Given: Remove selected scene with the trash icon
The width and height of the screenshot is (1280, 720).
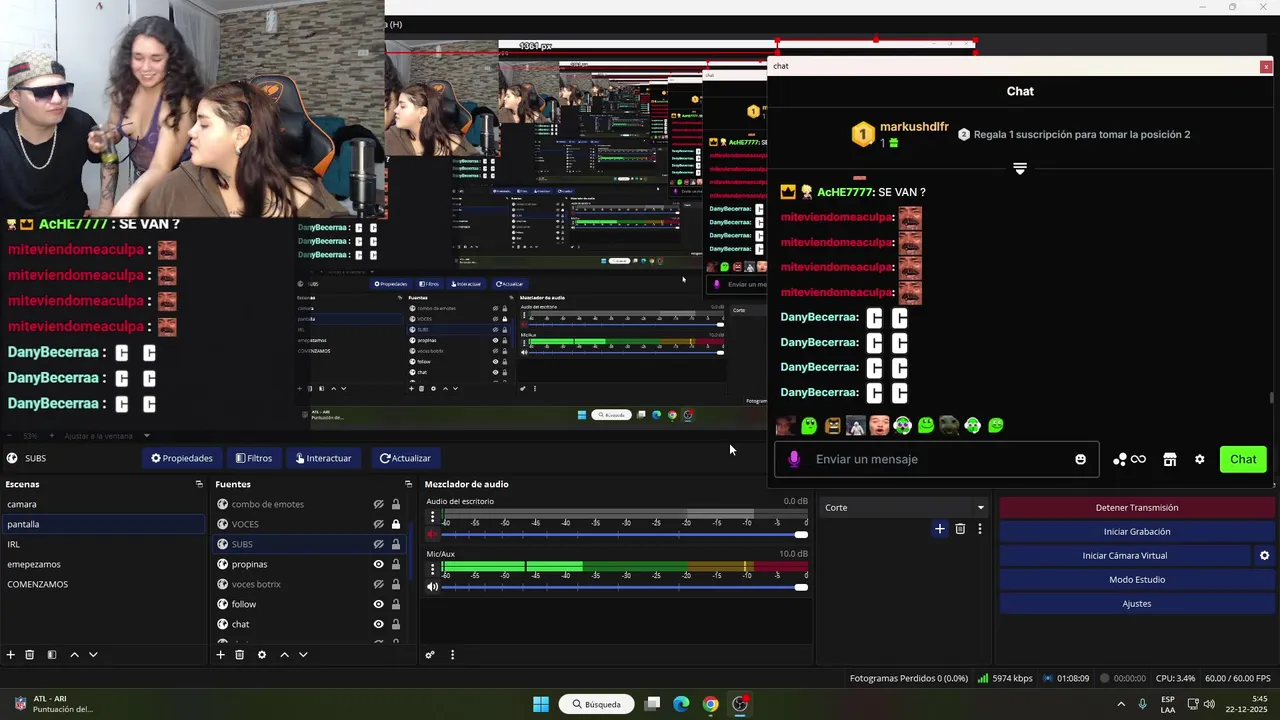Looking at the screenshot, I should (x=30, y=655).
